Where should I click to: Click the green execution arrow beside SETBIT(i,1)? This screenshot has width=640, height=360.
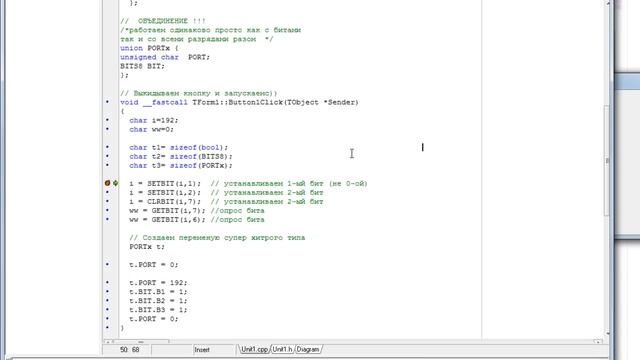coord(116,183)
